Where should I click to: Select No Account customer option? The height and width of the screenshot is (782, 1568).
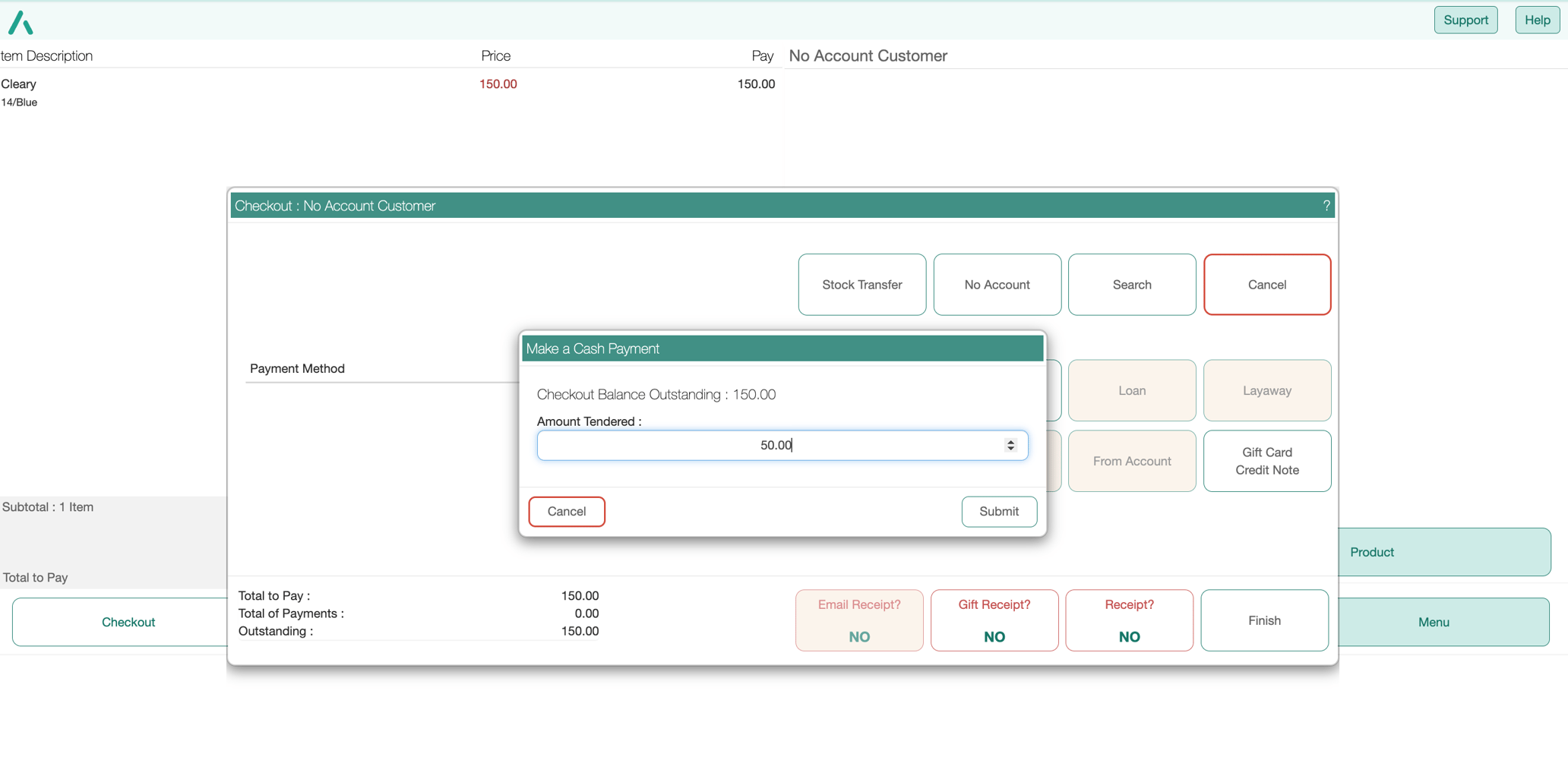coord(997,285)
